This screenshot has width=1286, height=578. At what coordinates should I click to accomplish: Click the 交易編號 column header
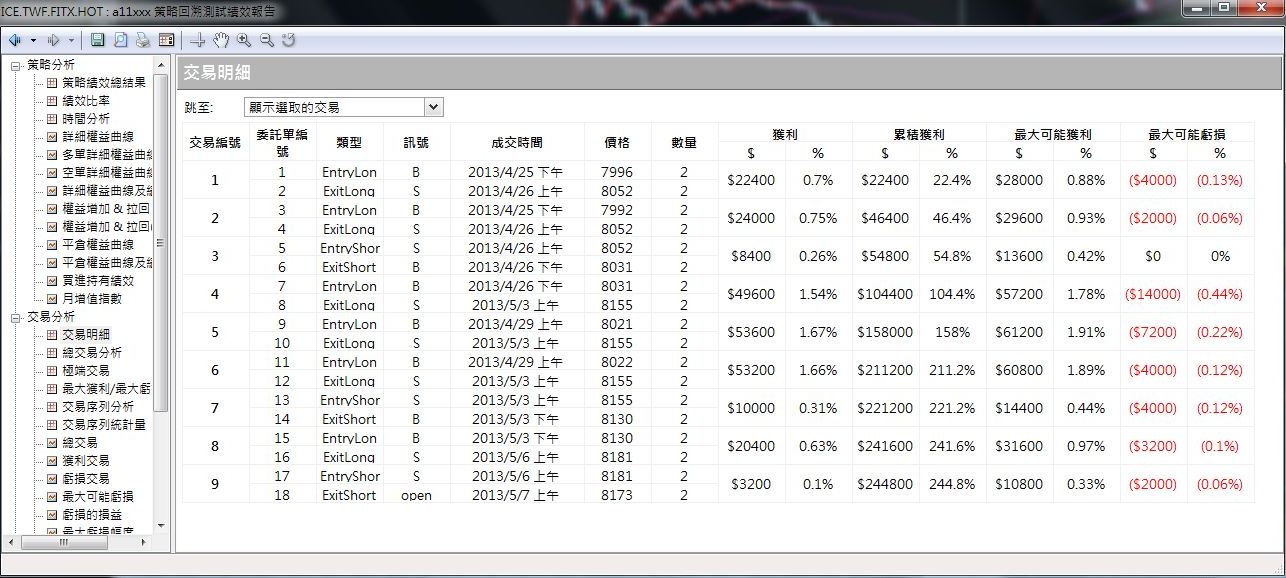pyautogui.click(x=215, y=142)
